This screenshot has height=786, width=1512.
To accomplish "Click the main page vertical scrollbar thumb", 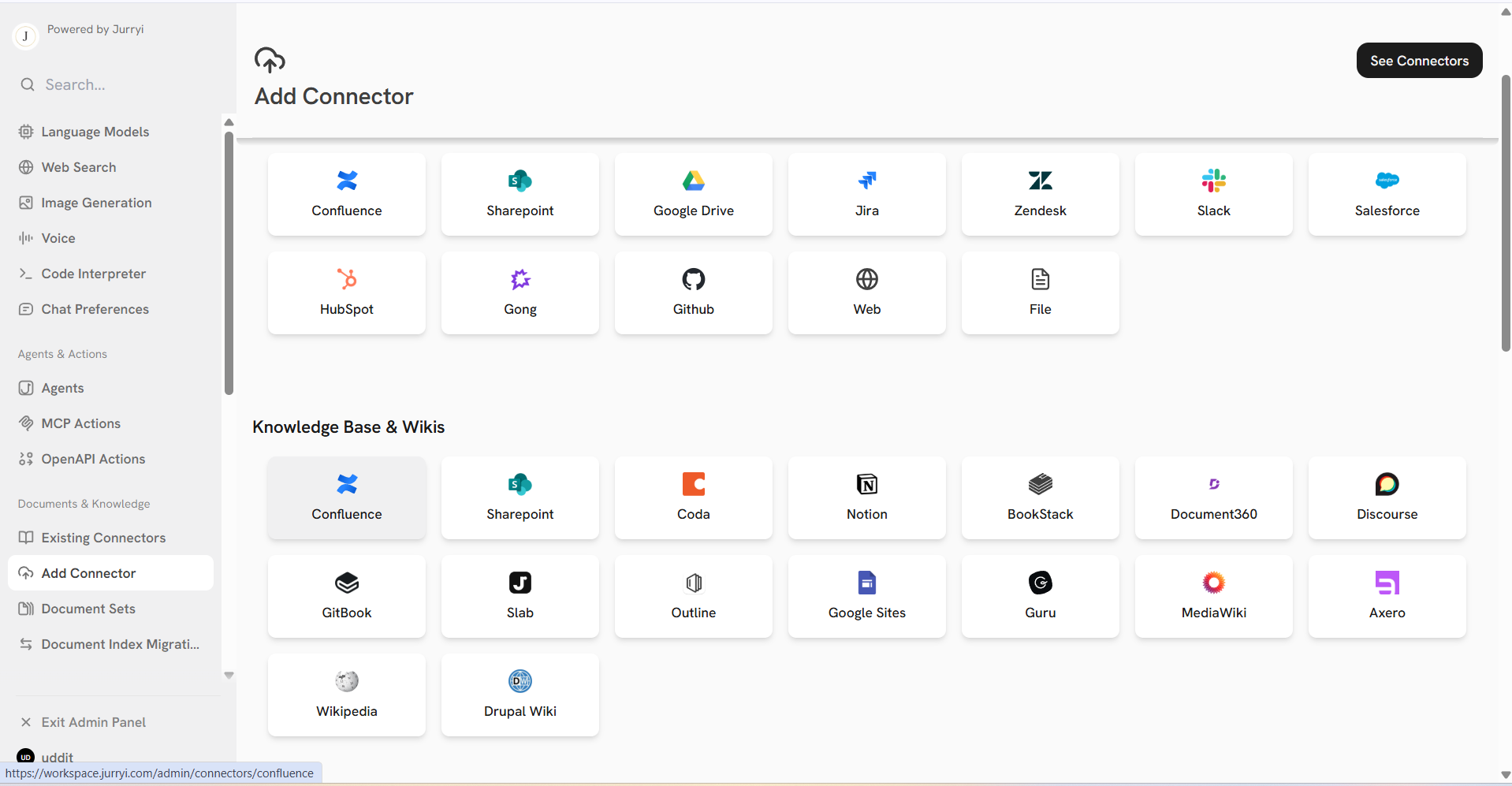I will [x=1506, y=213].
